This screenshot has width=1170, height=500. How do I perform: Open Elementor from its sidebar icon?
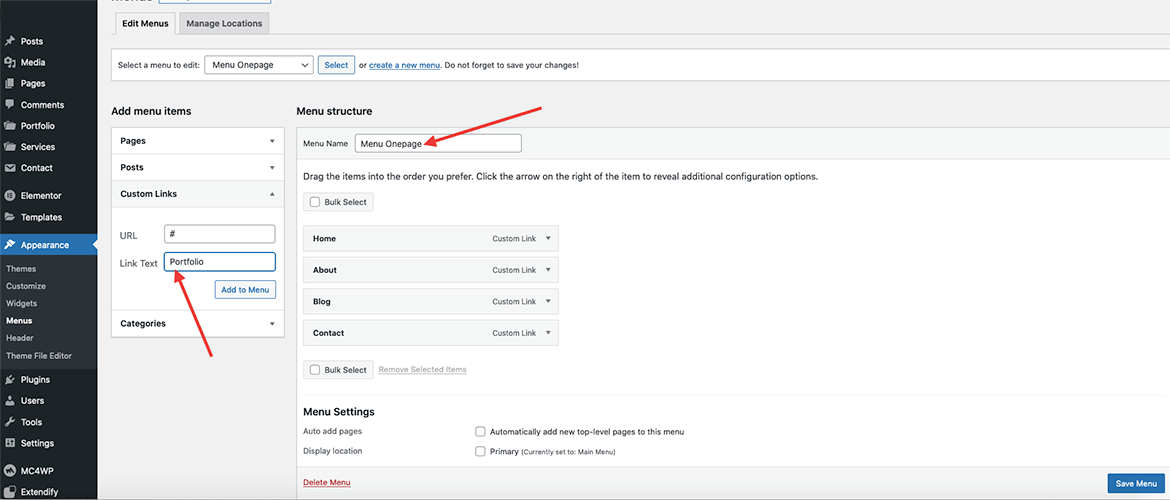(10, 196)
